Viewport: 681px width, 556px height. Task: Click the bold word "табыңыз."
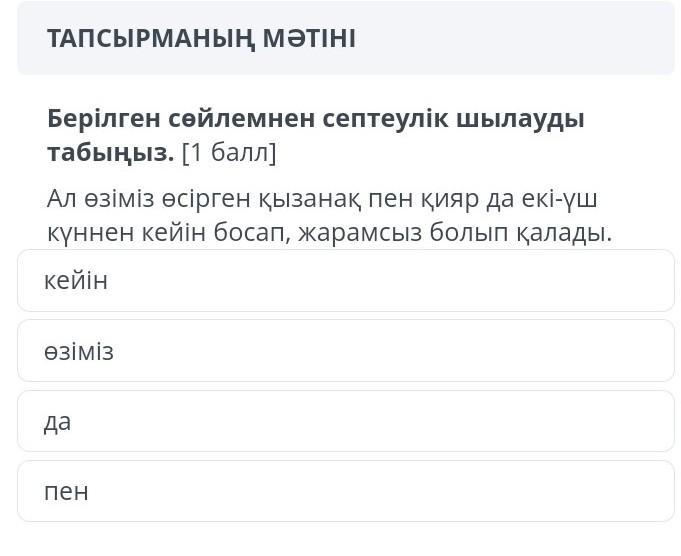coord(110,154)
